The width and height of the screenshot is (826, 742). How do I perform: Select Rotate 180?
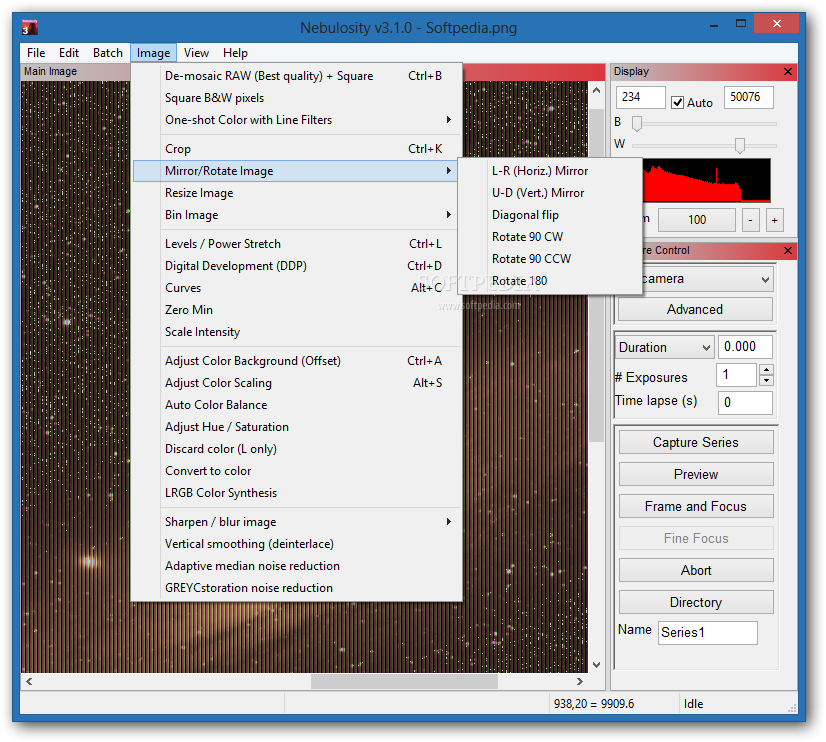[x=550, y=281]
